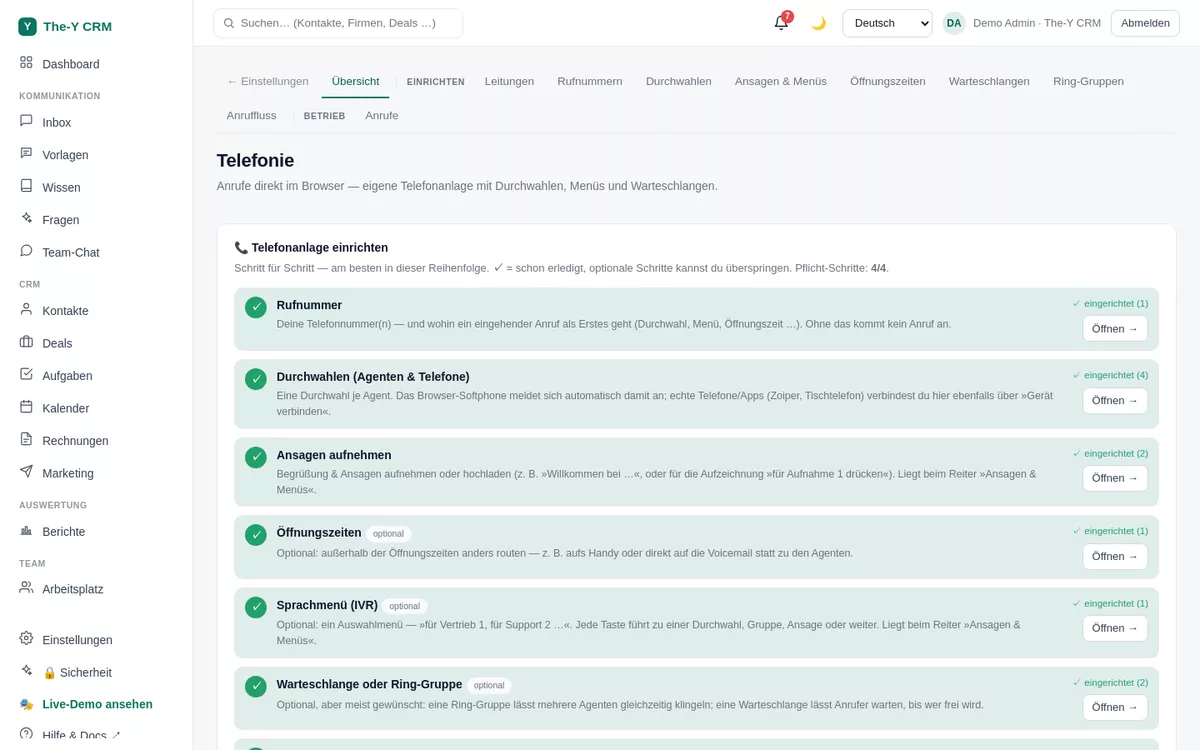Select the Übersicht tab

(x=356, y=81)
